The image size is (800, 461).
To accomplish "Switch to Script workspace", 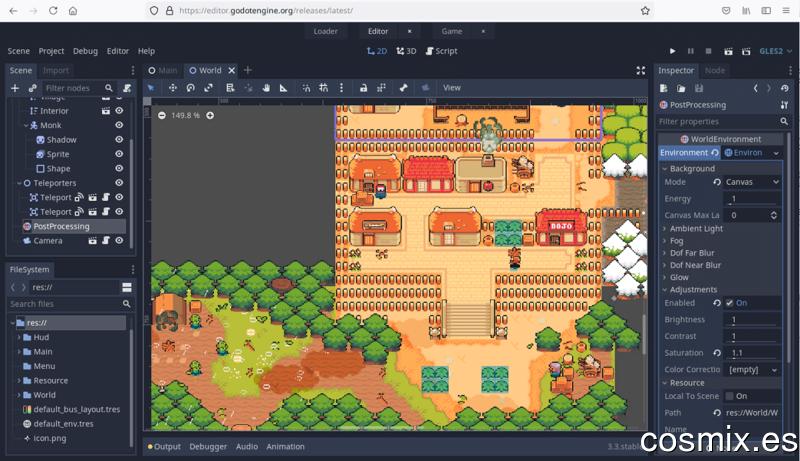I will [x=441, y=51].
